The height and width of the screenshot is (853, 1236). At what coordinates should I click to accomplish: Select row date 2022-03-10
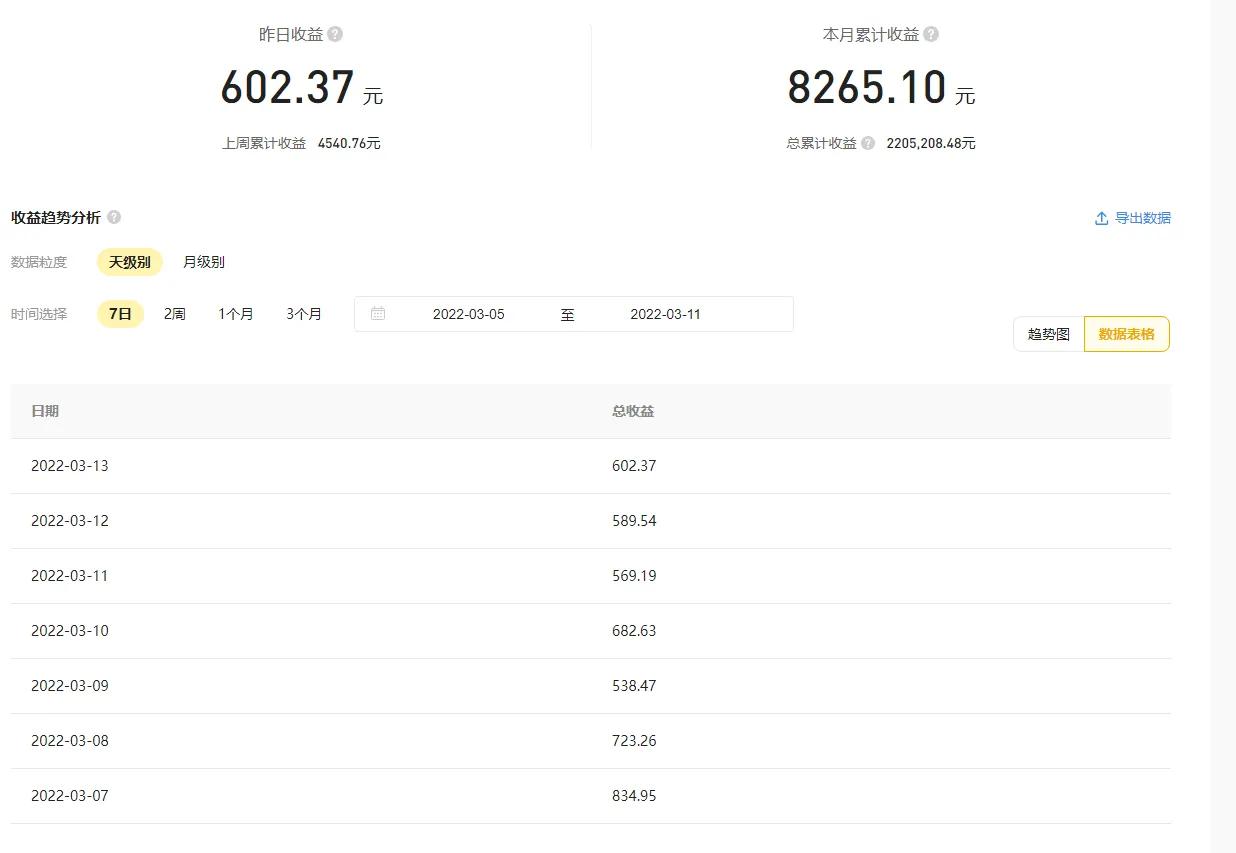click(x=70, y=631)
